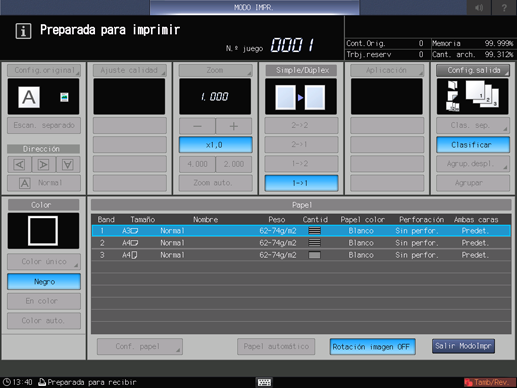517x388 pixels.
Task: Enable Zoom auto.
Action: 215,183
